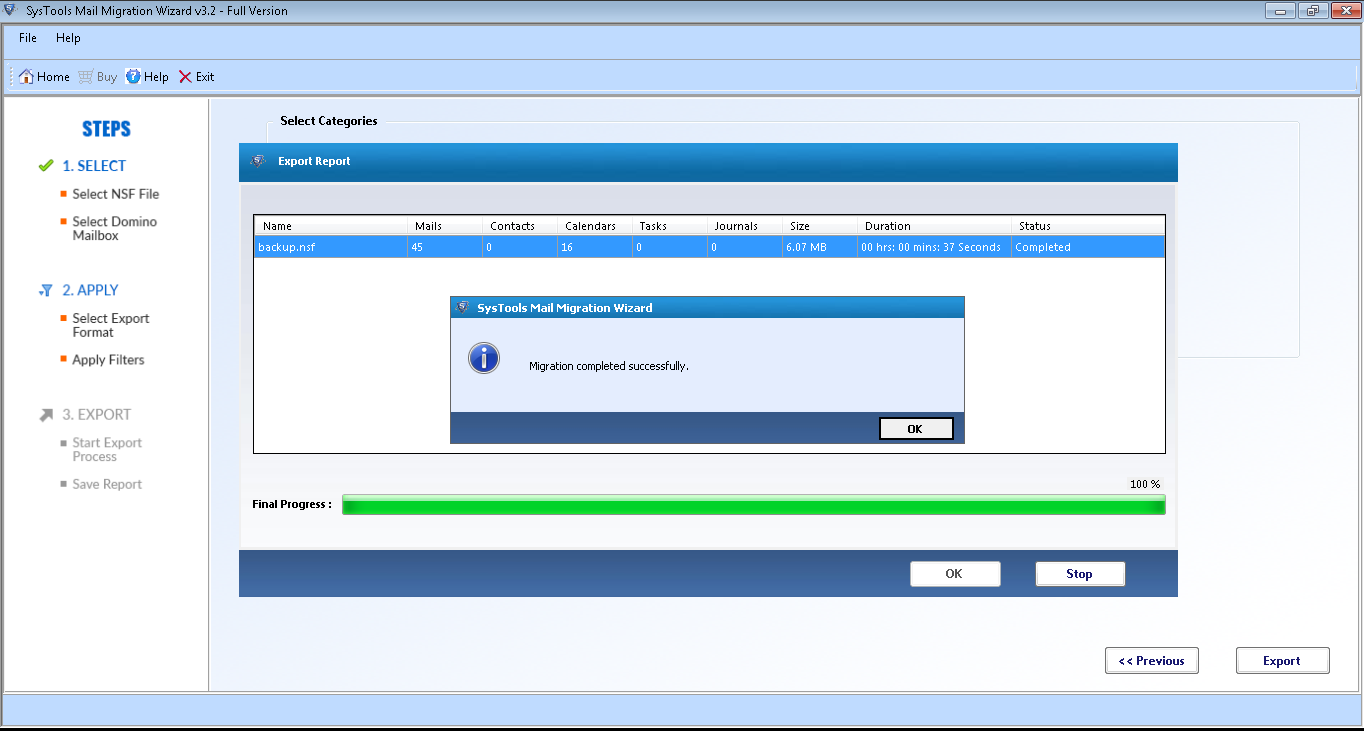Open the Help menu in menu bar
Viewport: 1364px width, 731px height.
click(x=68, y=38)
